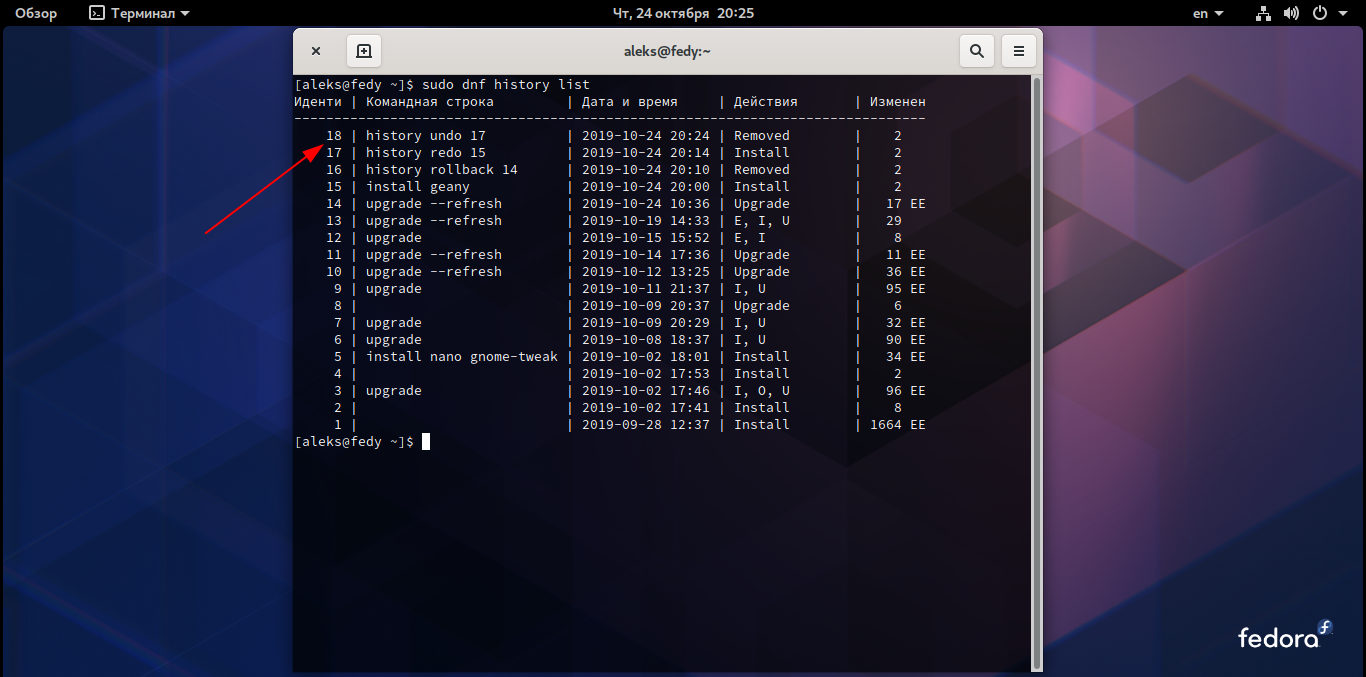Close the current terminal tab
Viewport: 1366px width, 677px height.
316,50
